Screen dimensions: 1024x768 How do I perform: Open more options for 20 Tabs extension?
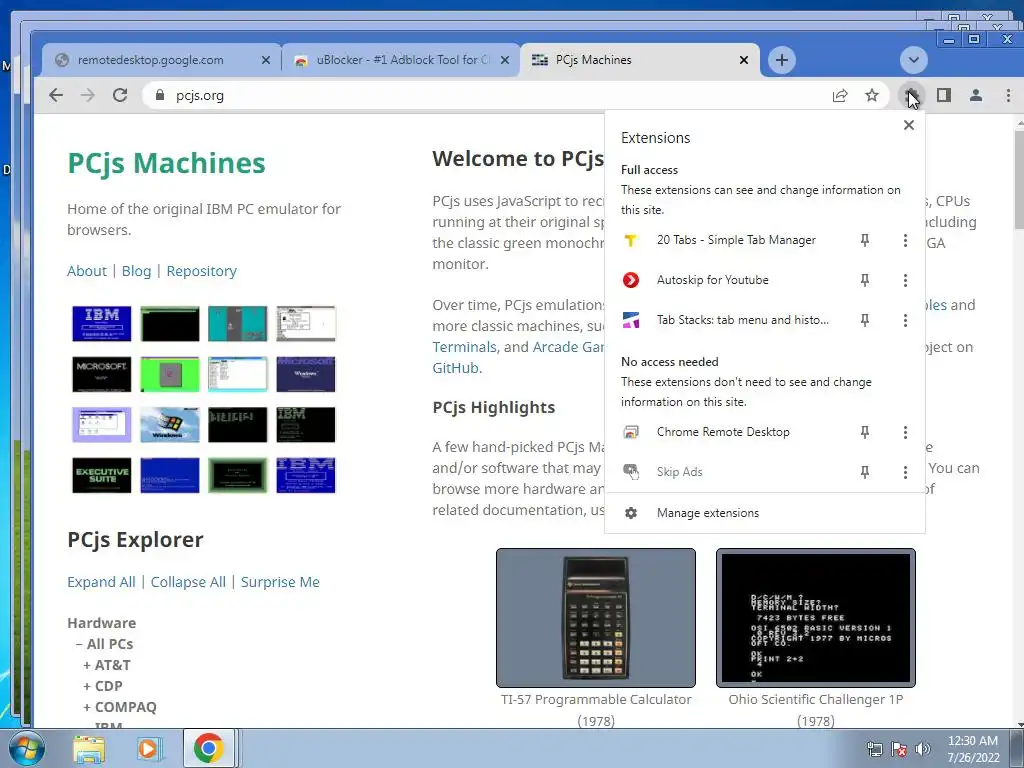905,240
